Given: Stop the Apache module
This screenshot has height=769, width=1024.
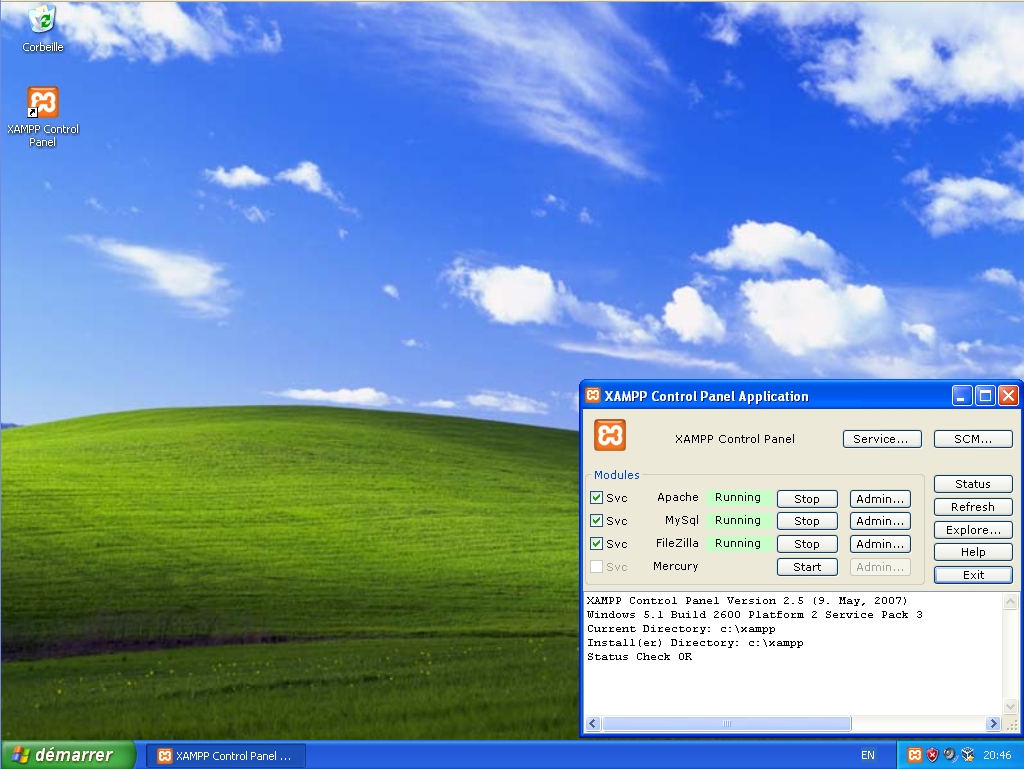Looking at the screenshot, I should [x=807, y=499].
